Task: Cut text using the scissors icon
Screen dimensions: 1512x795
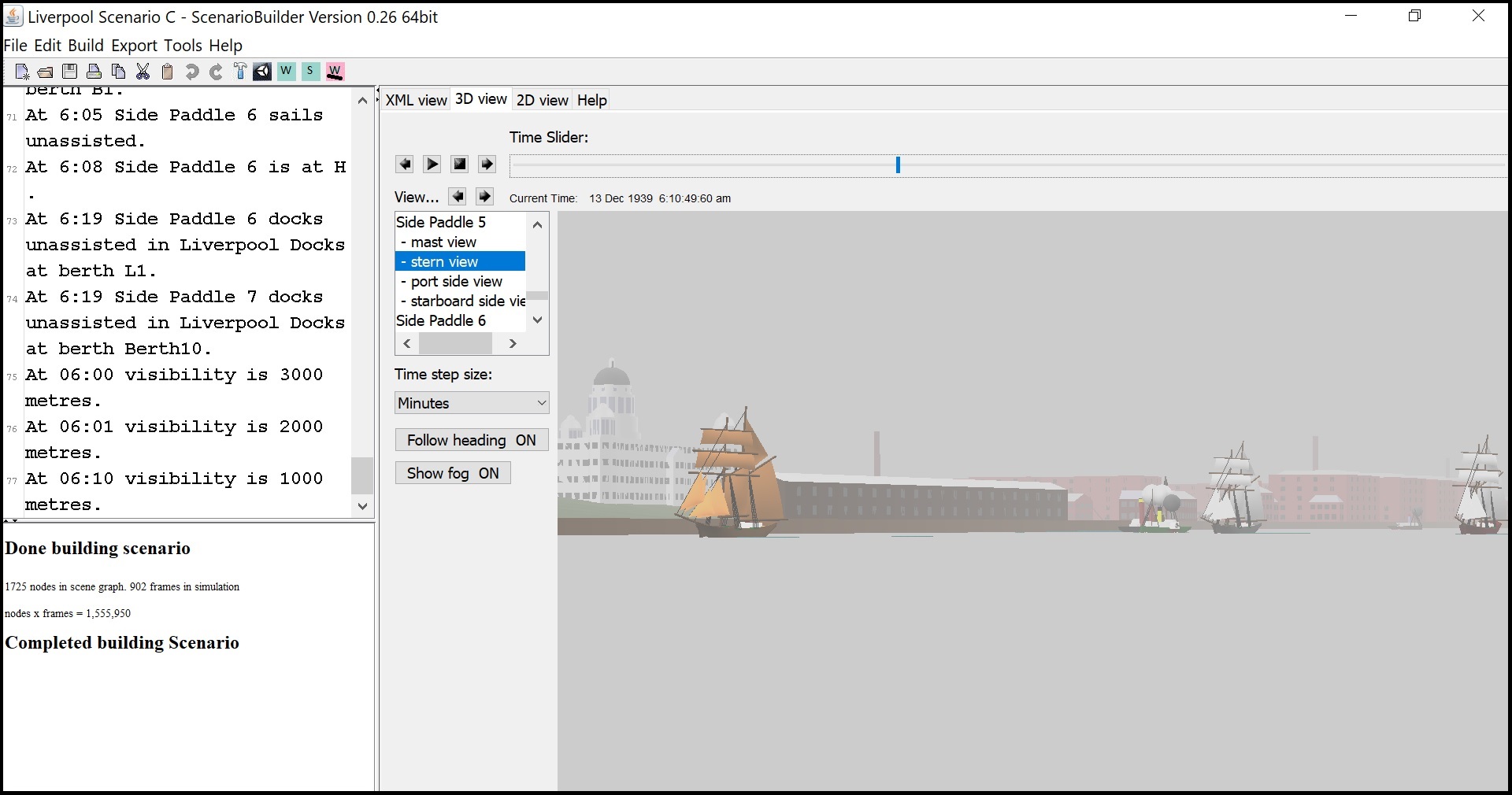Action: [143, 72]
